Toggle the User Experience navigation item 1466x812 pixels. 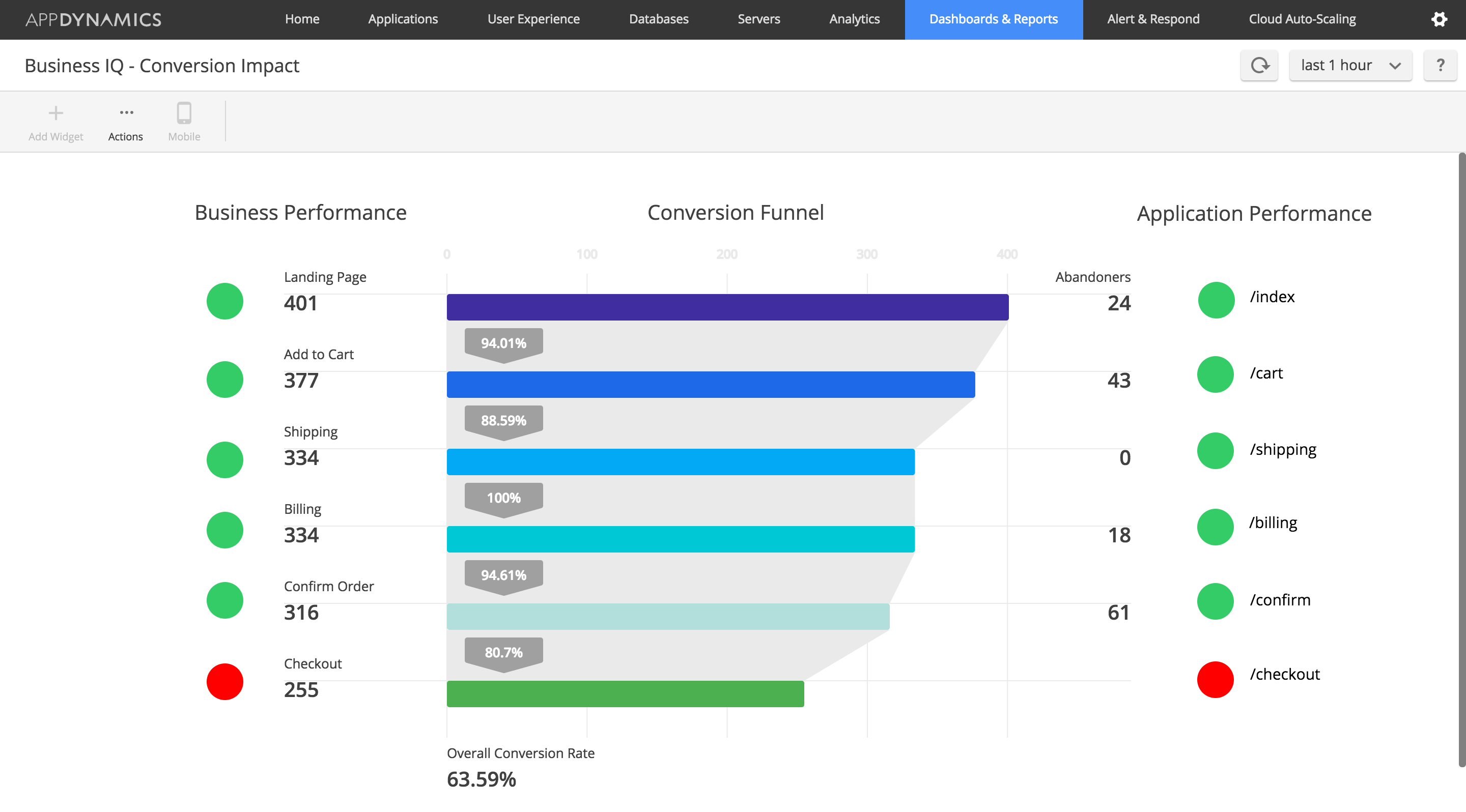coord(532,19)
